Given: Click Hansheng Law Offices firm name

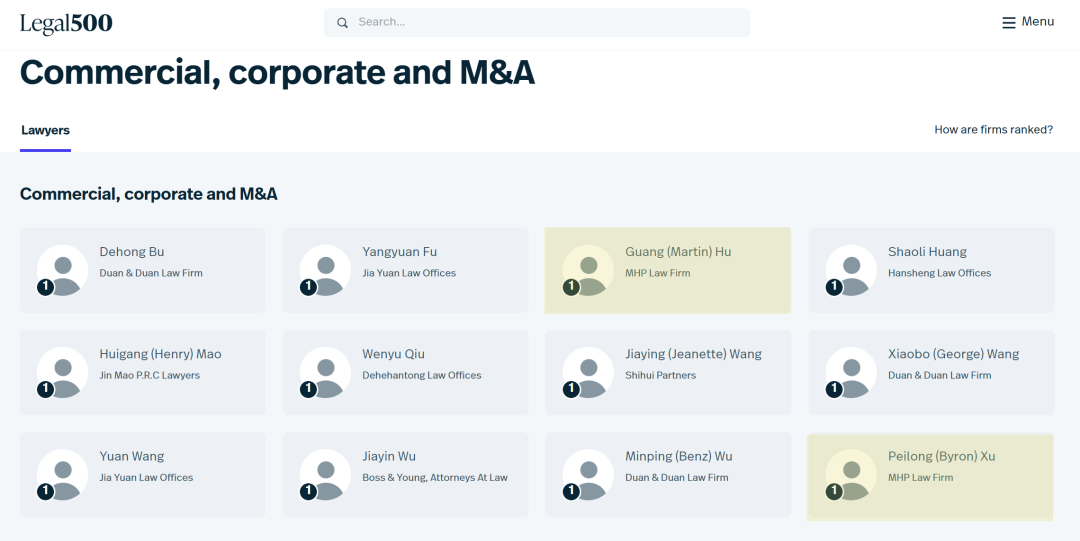Looking at the screenshot, I should [939, 273].
